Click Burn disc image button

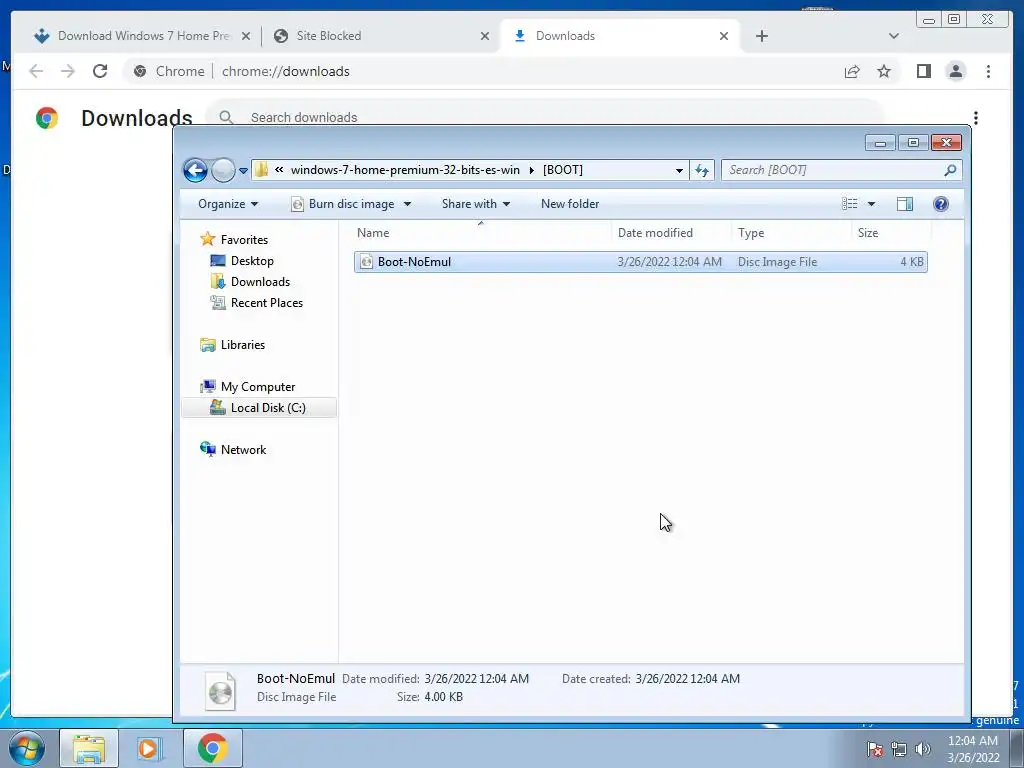(x=343, y=204)
